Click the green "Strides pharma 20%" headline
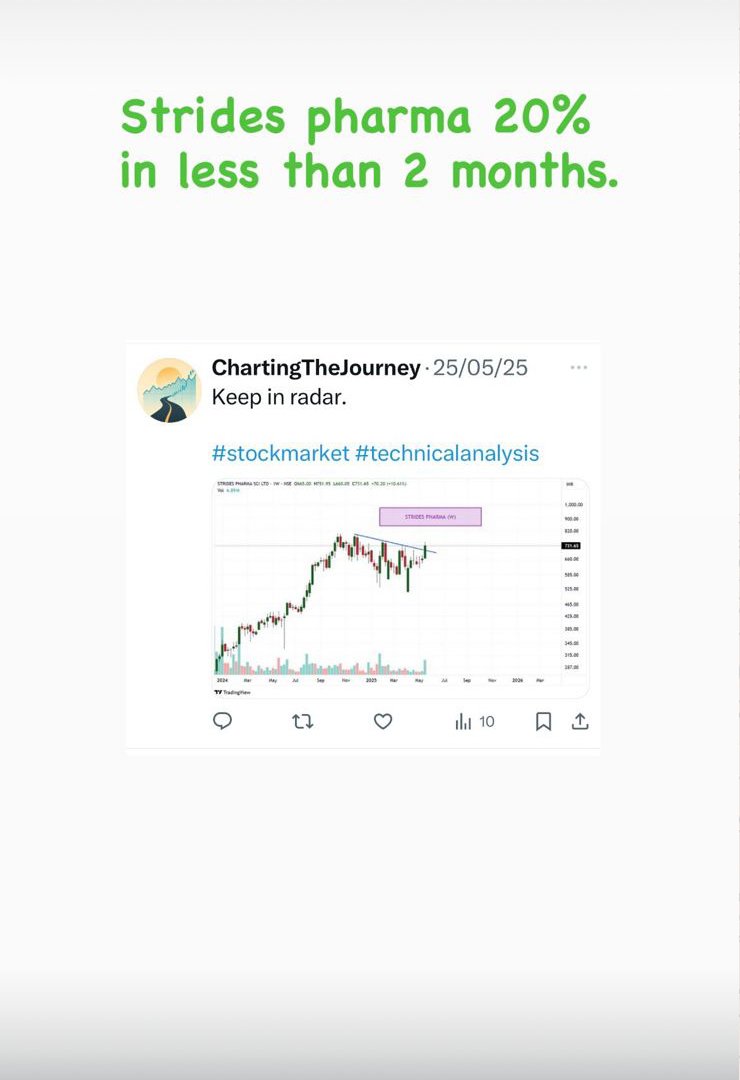Viewport: 740px width, 1080px height. (355, 119)
